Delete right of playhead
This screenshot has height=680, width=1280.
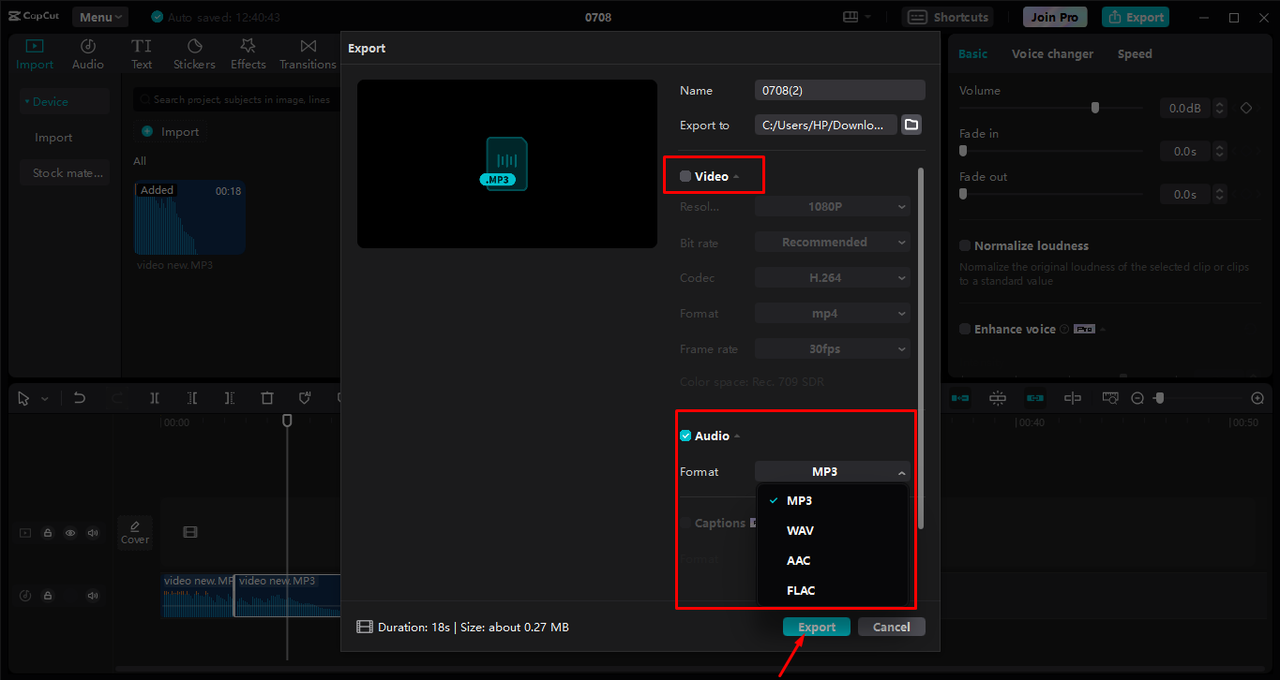click(229, 398)
